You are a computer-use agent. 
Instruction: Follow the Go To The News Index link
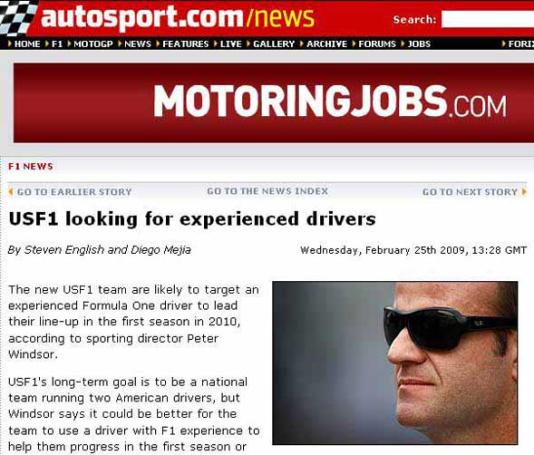pyautogui.click(x=267, y=191)
